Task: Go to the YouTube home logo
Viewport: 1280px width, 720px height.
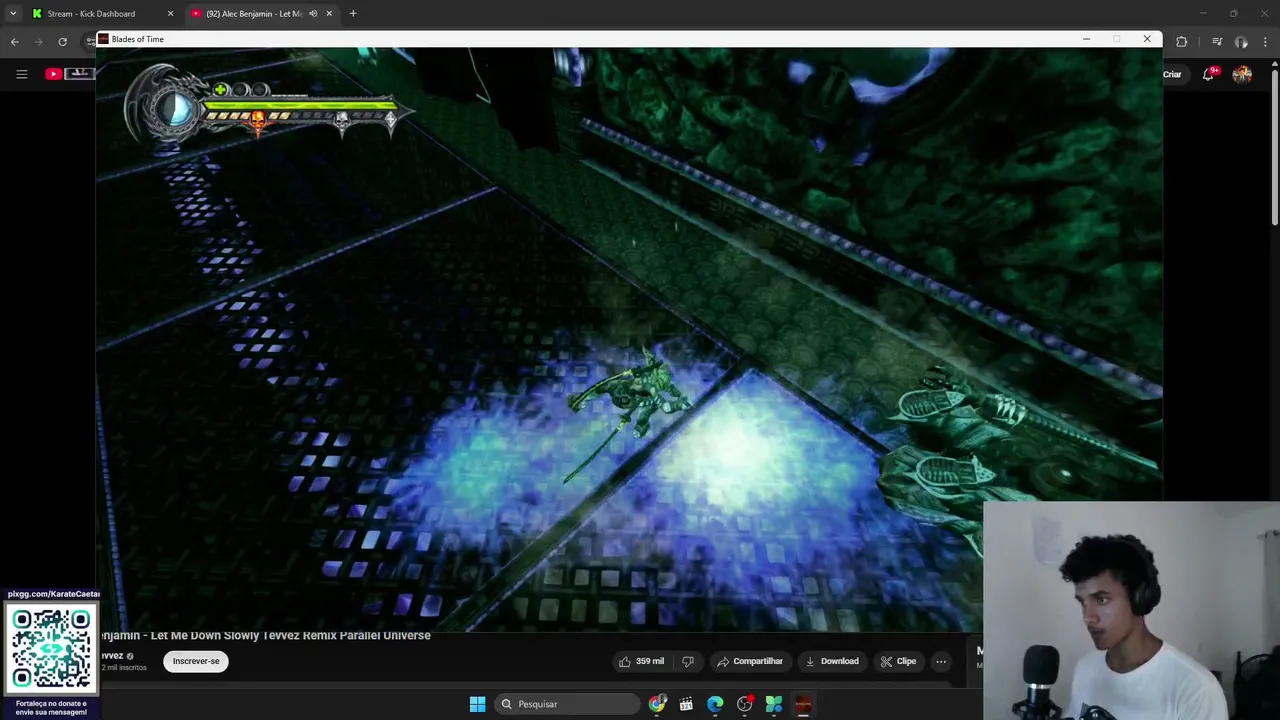Action: coord(70,74)
